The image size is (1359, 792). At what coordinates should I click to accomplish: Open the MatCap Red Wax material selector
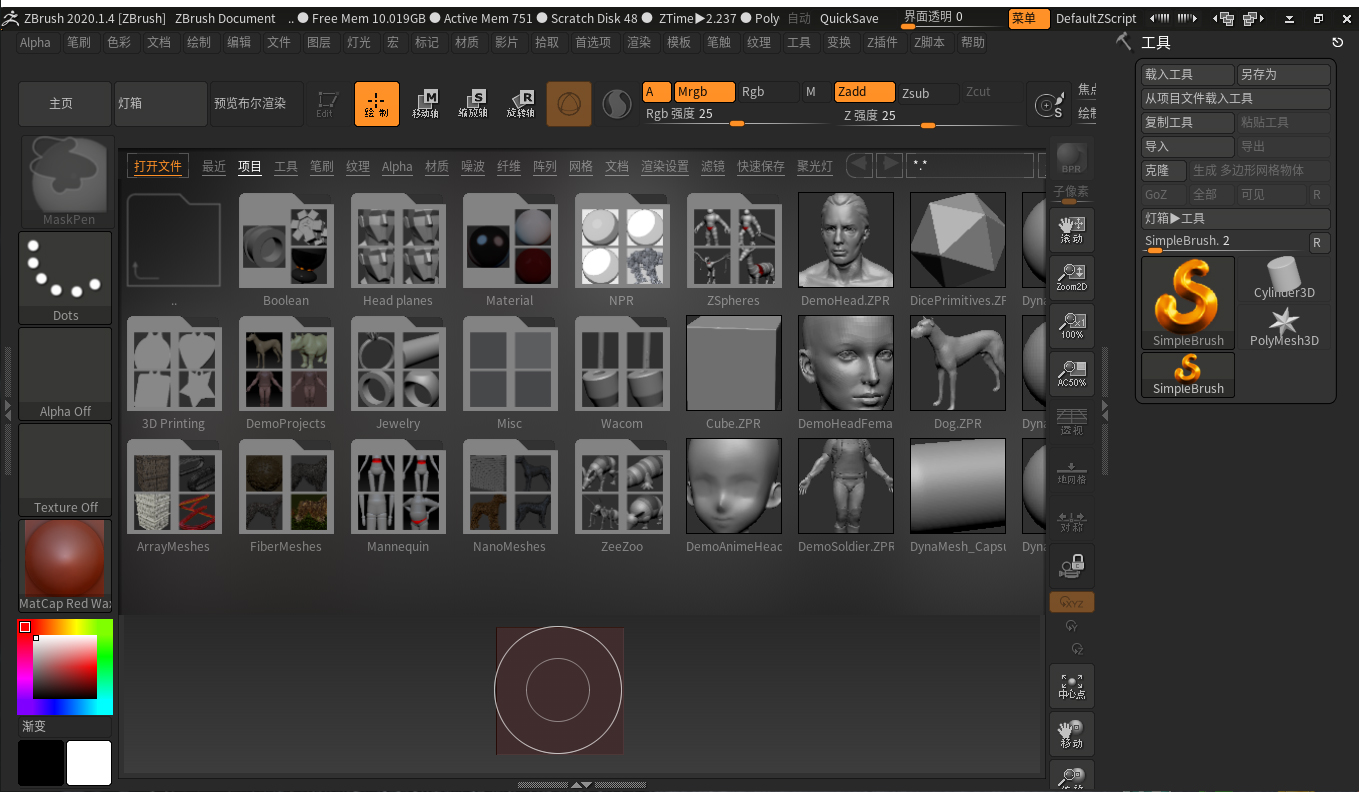(x=66, y=566)
